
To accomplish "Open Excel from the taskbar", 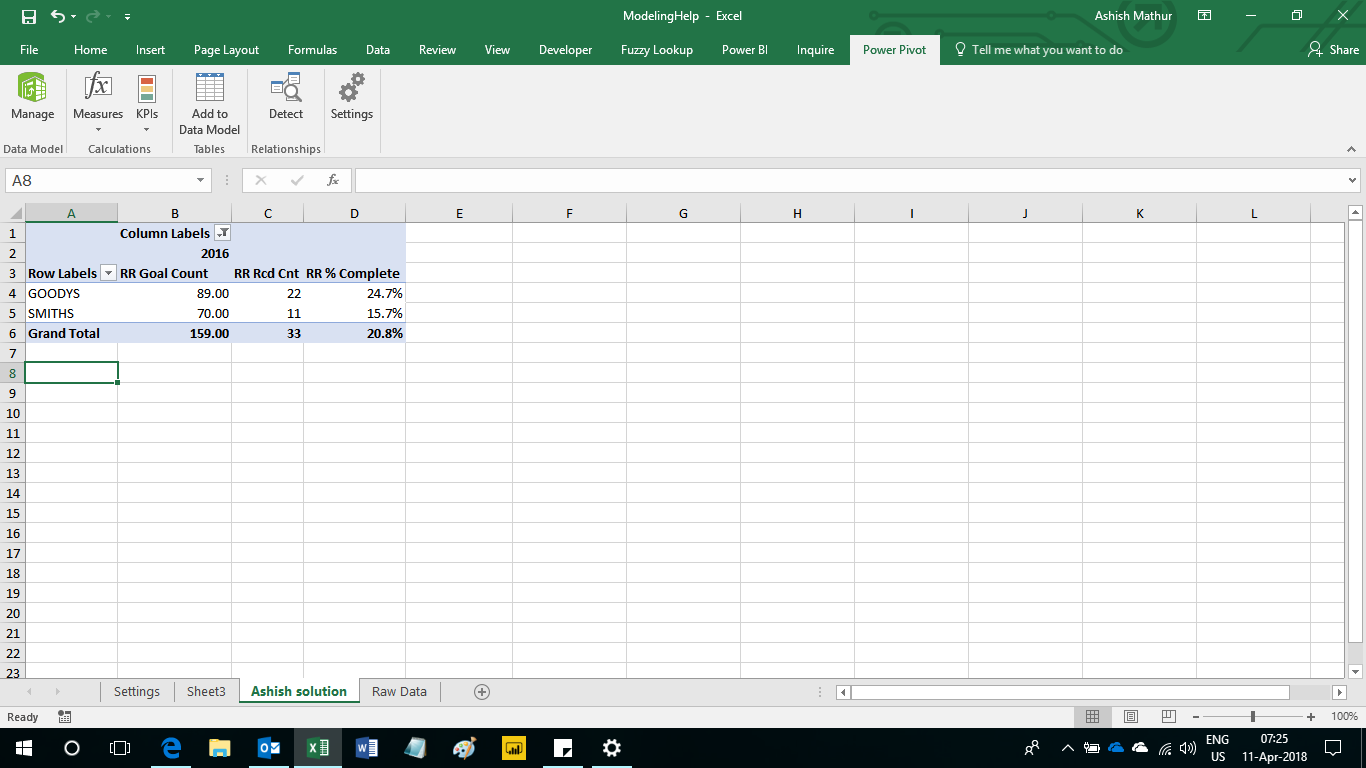I will point(318,748).
